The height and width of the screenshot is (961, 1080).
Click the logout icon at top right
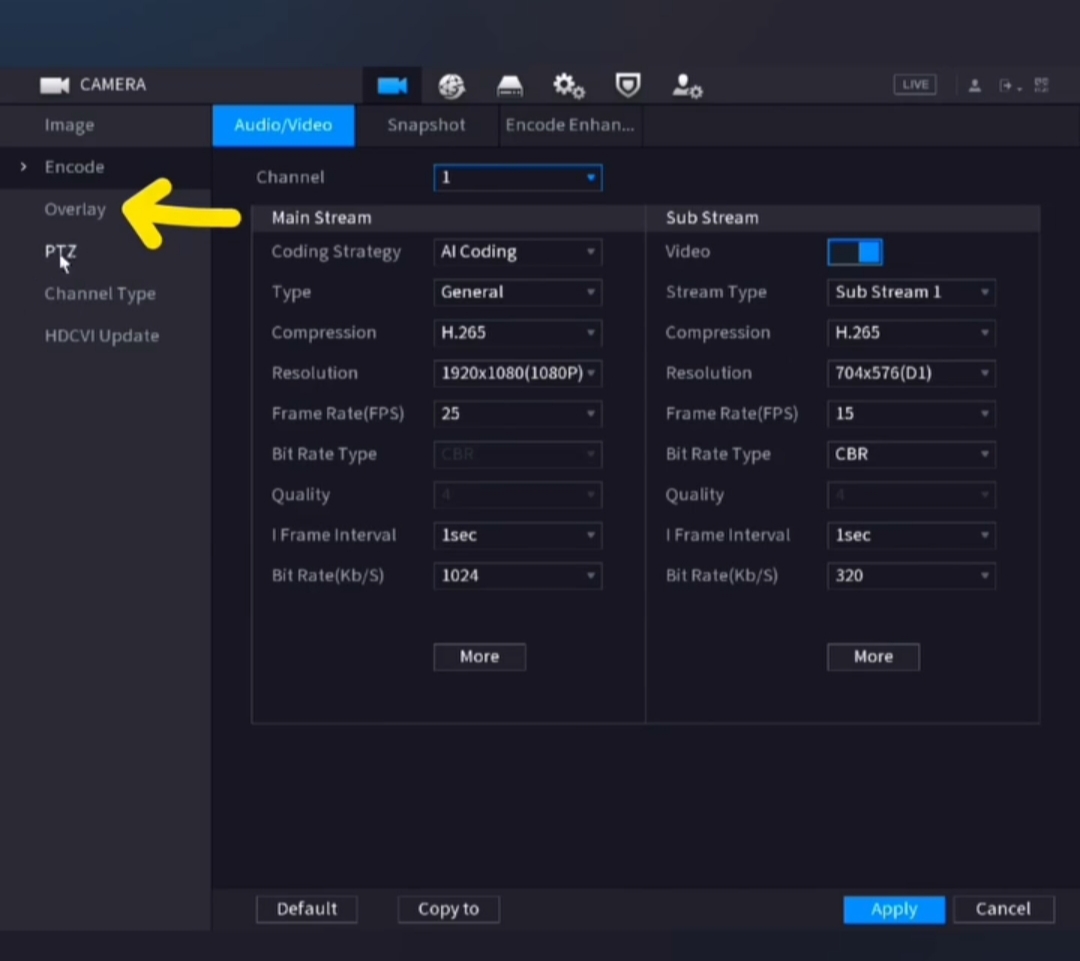click(1008, 85)
